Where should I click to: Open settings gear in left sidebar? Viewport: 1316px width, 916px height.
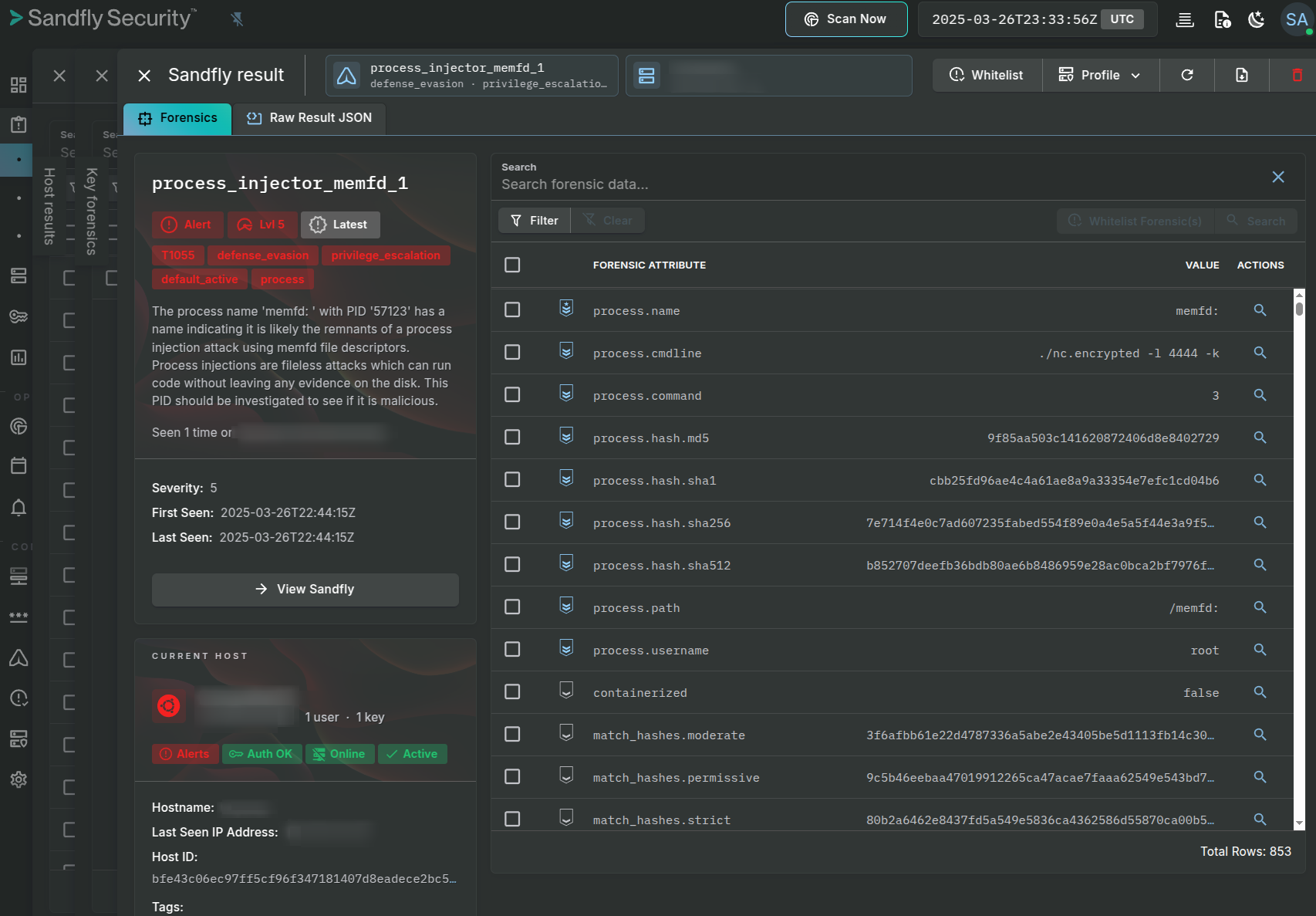19,779
